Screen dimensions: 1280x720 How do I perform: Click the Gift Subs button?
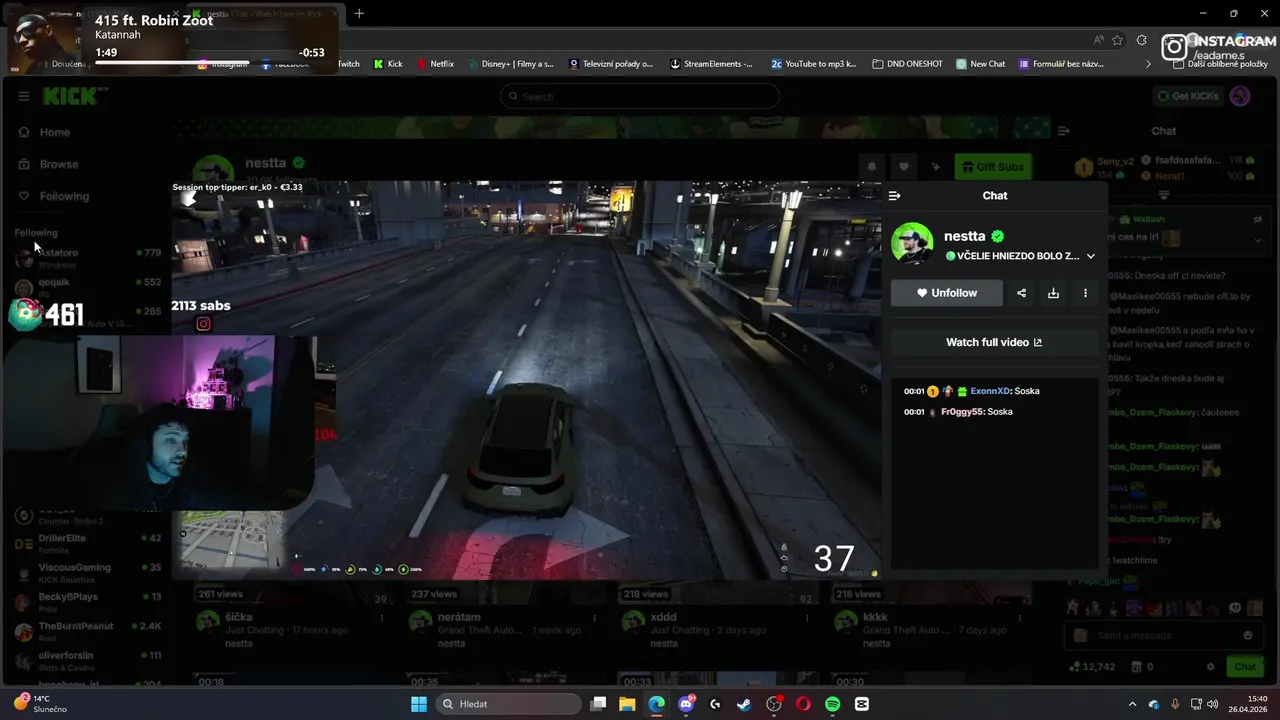[993, 167]
